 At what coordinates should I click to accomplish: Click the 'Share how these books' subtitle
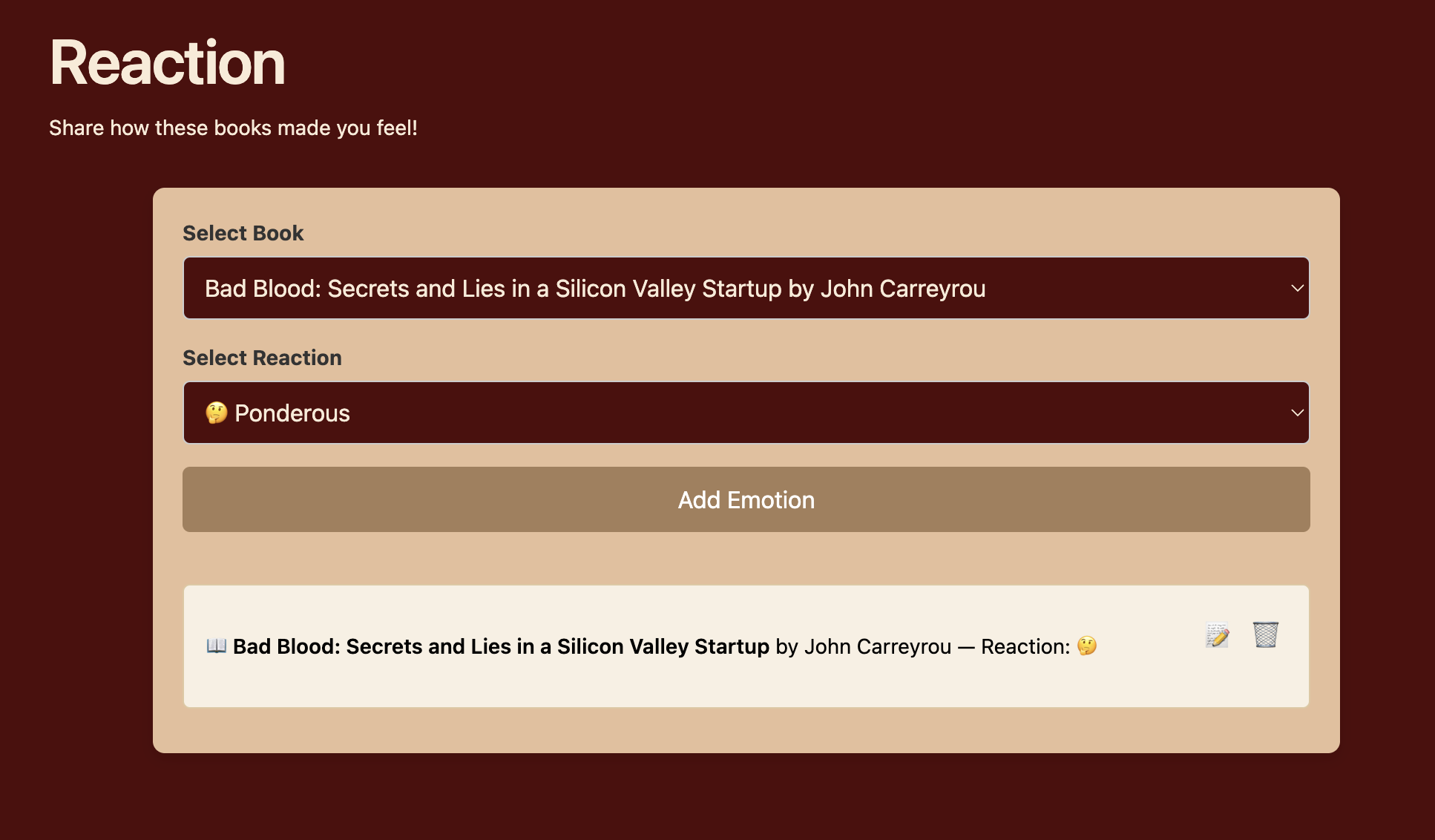coord(233,128)
